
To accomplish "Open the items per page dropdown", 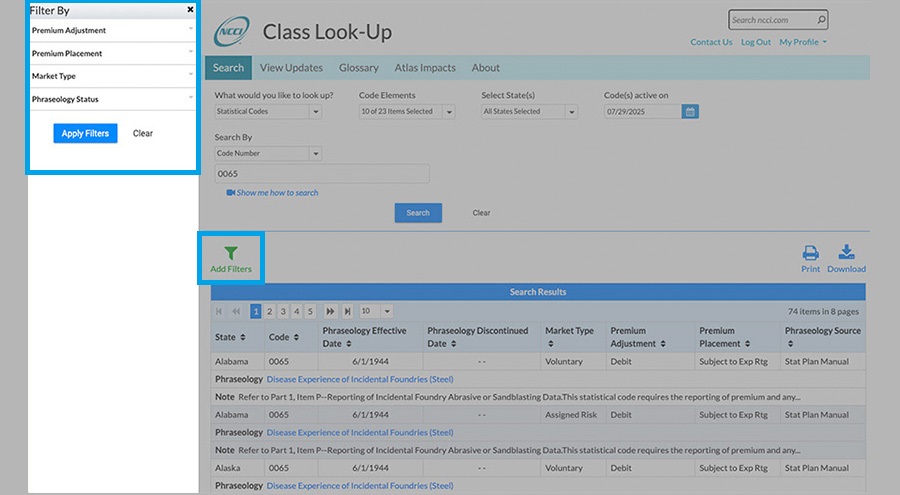I will point(376,311).
